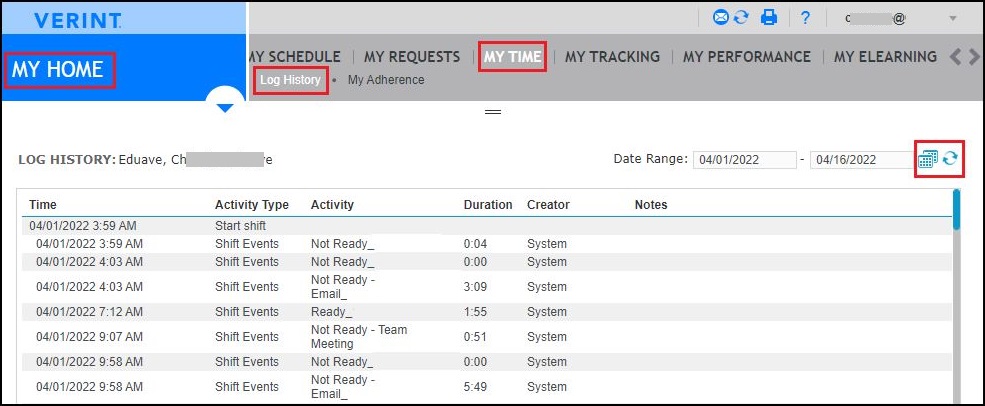Click the end date field 04/16/2022
This screenshot has height=406, width=985.
click(862, 160)
